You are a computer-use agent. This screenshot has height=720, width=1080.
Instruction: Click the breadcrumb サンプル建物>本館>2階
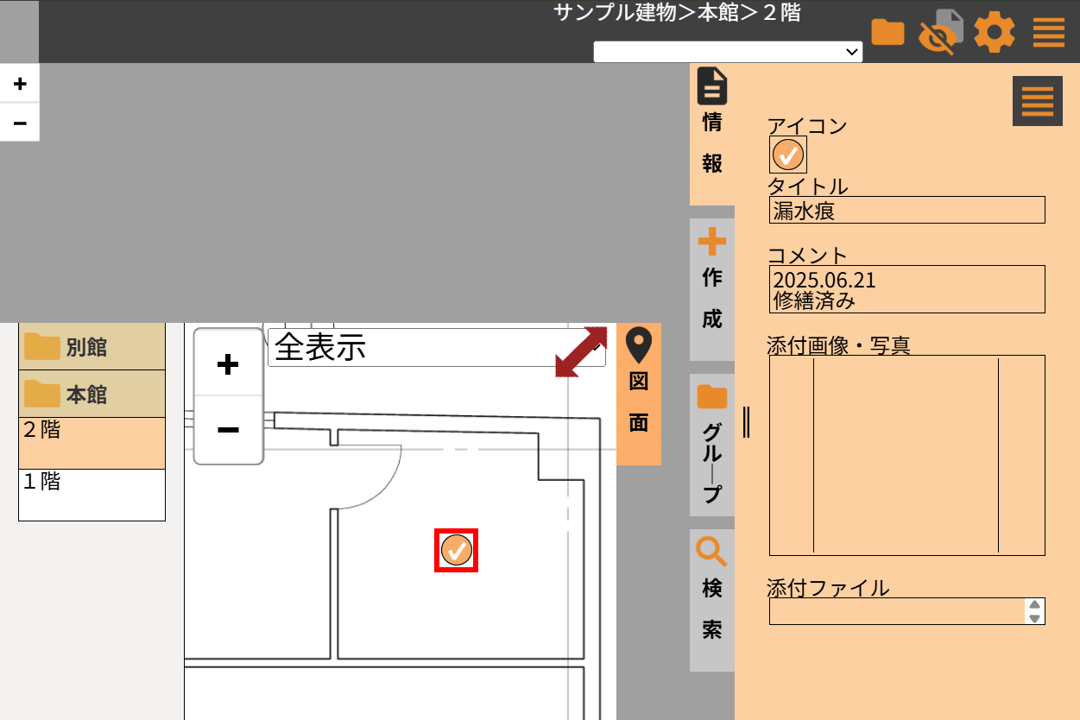tap(677, 13)
